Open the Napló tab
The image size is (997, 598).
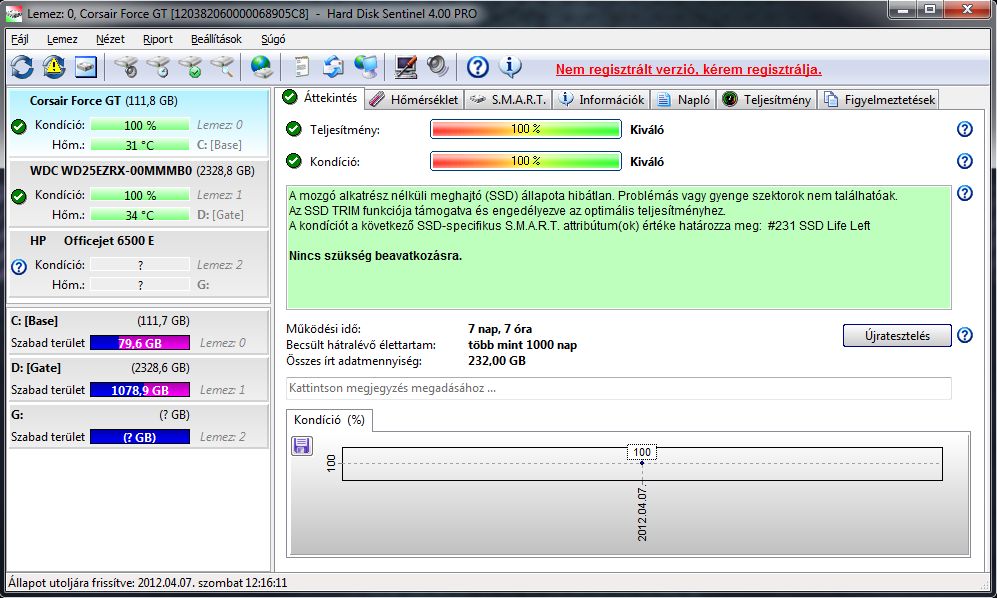(684, 99)
